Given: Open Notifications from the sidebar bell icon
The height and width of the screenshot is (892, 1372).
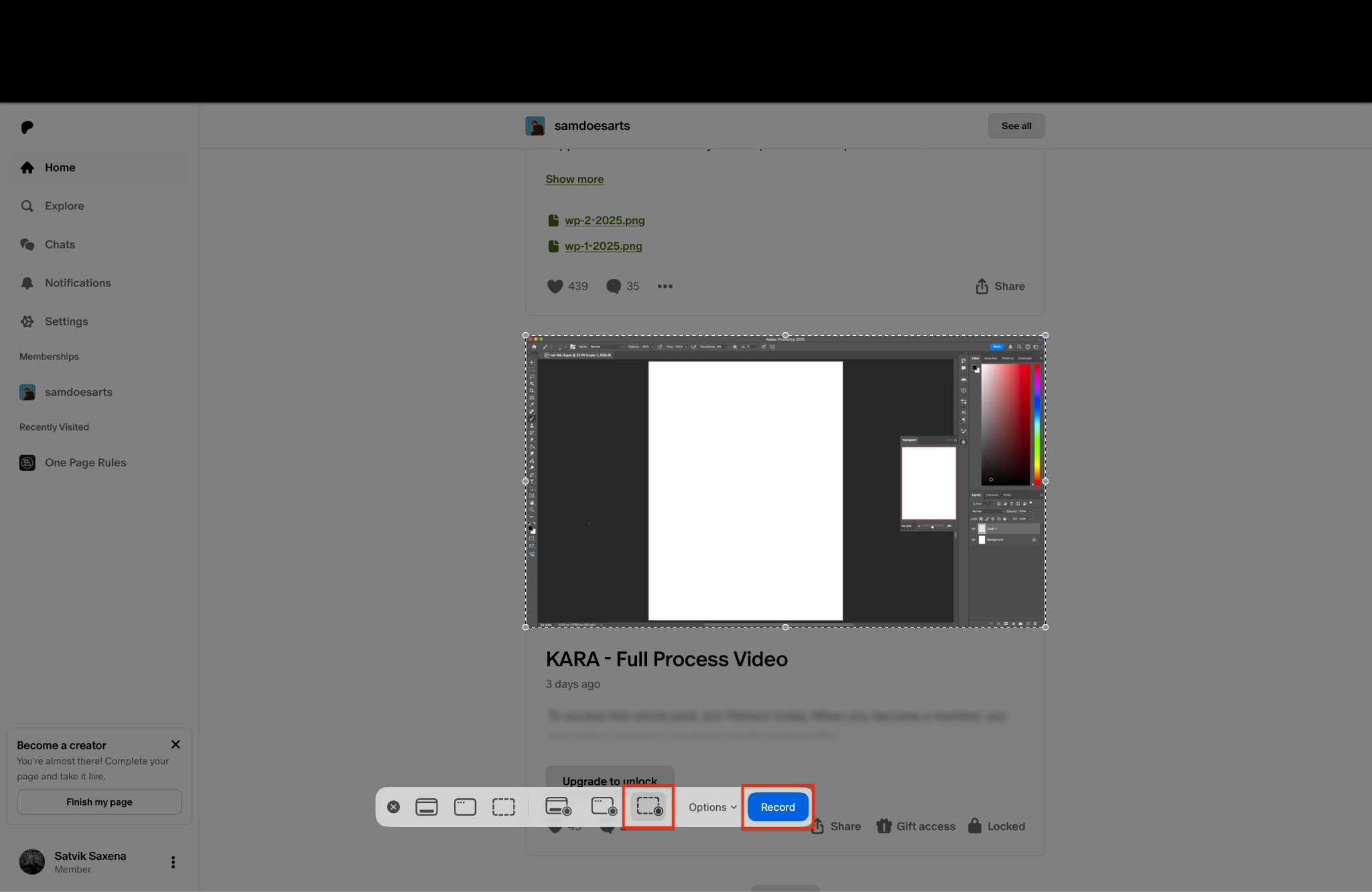Looking at the screenshot, I should click(x=76, y=283).
